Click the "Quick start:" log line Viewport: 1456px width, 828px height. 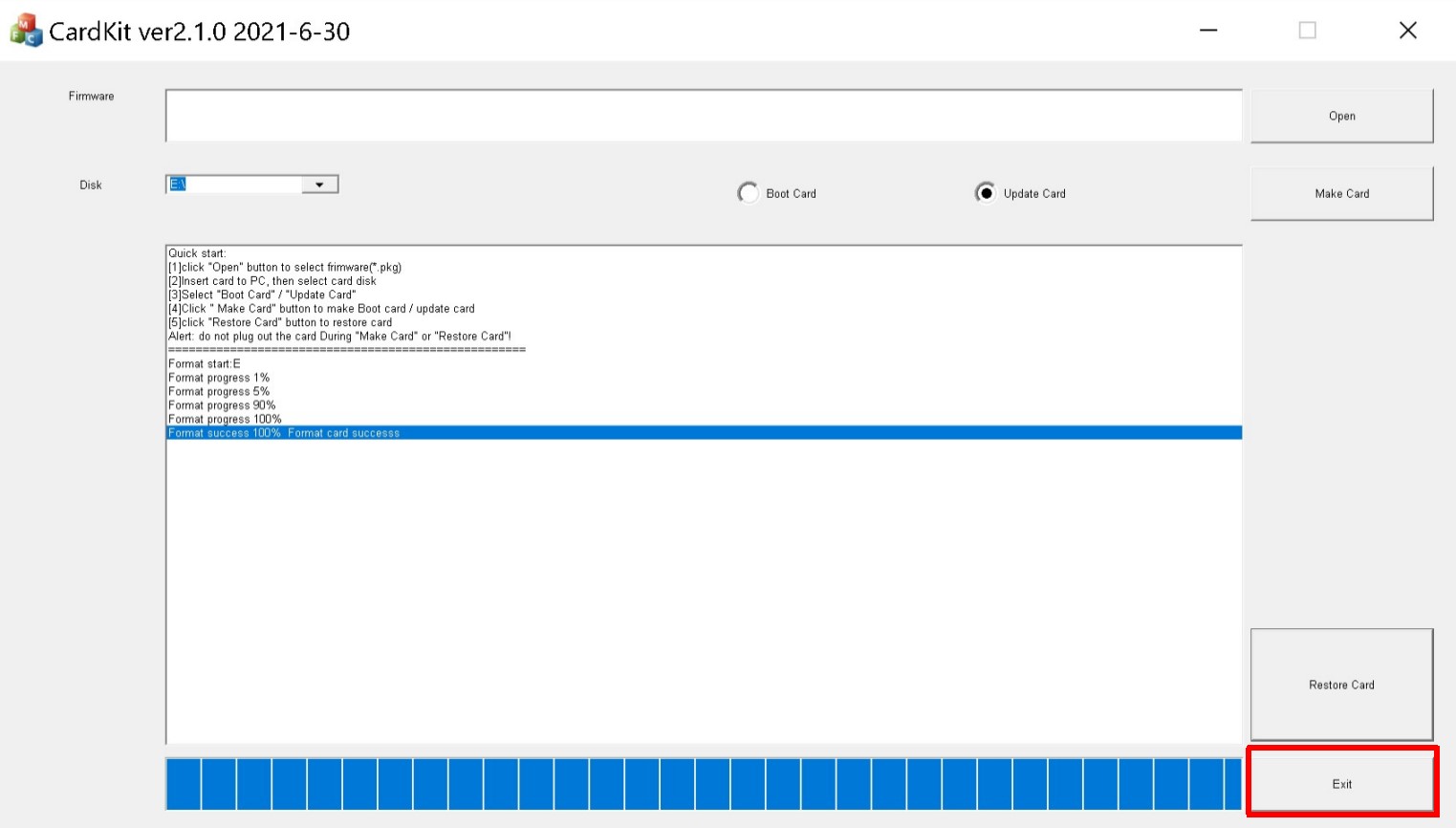(x=197, y=253)
